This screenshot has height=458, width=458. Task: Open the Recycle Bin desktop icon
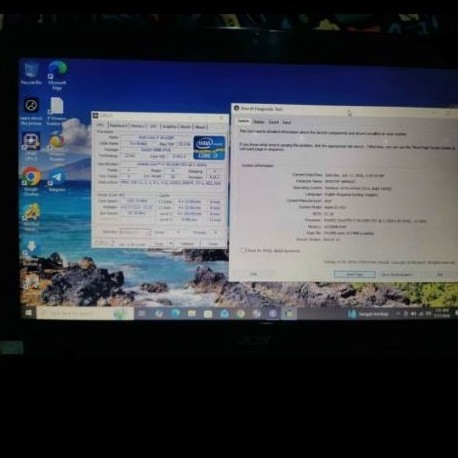coord(31,73)
